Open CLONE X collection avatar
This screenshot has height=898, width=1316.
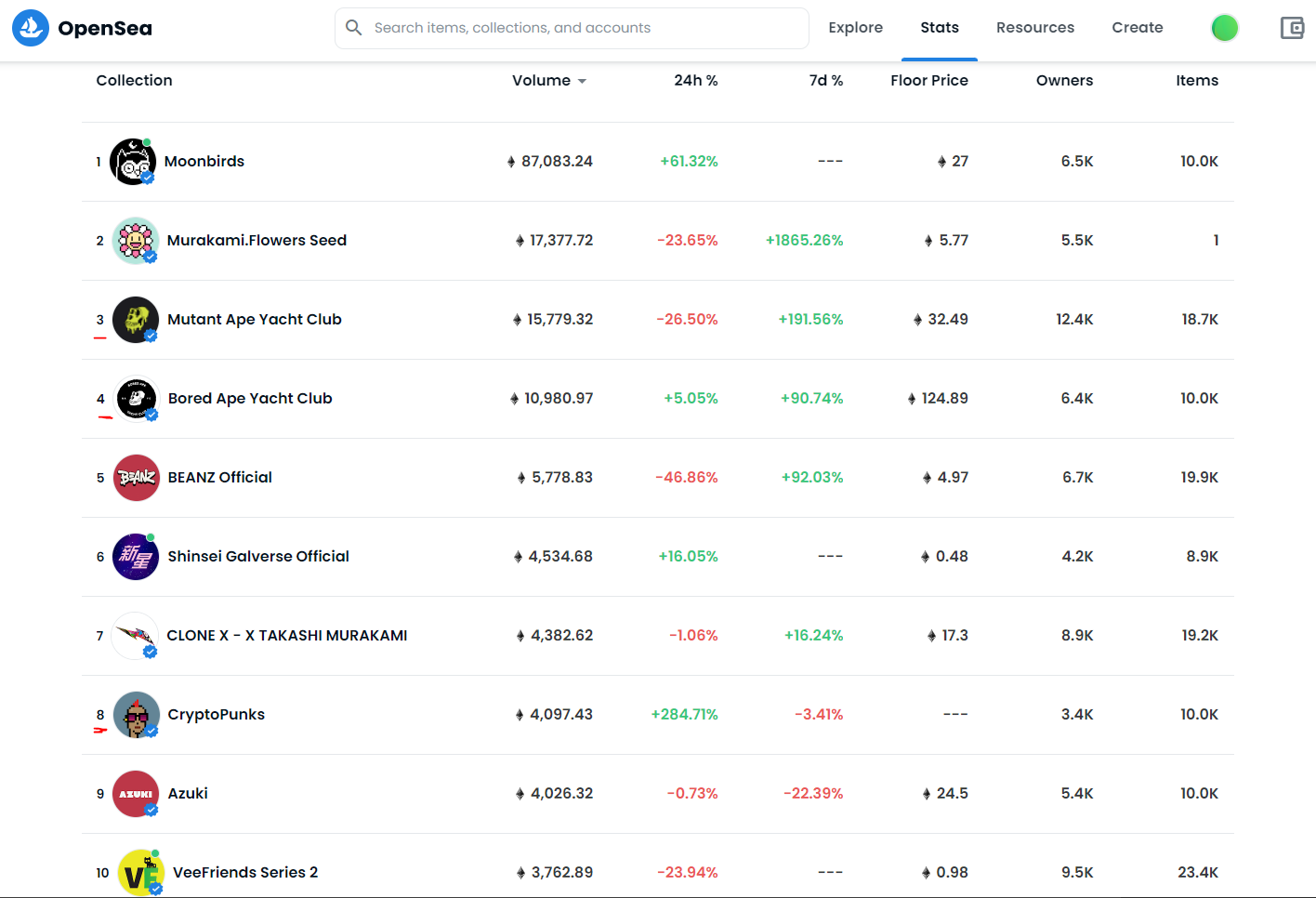[135, 636]
